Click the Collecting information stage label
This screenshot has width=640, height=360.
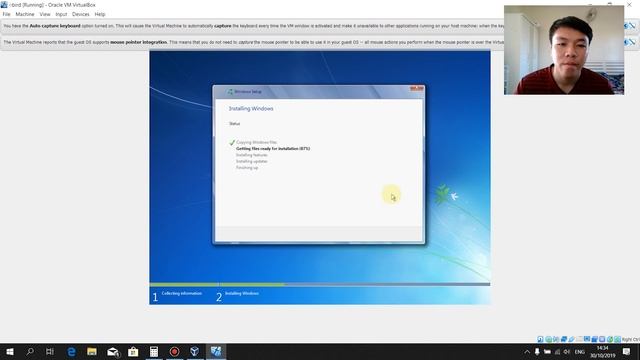click(x=182, y=293)
